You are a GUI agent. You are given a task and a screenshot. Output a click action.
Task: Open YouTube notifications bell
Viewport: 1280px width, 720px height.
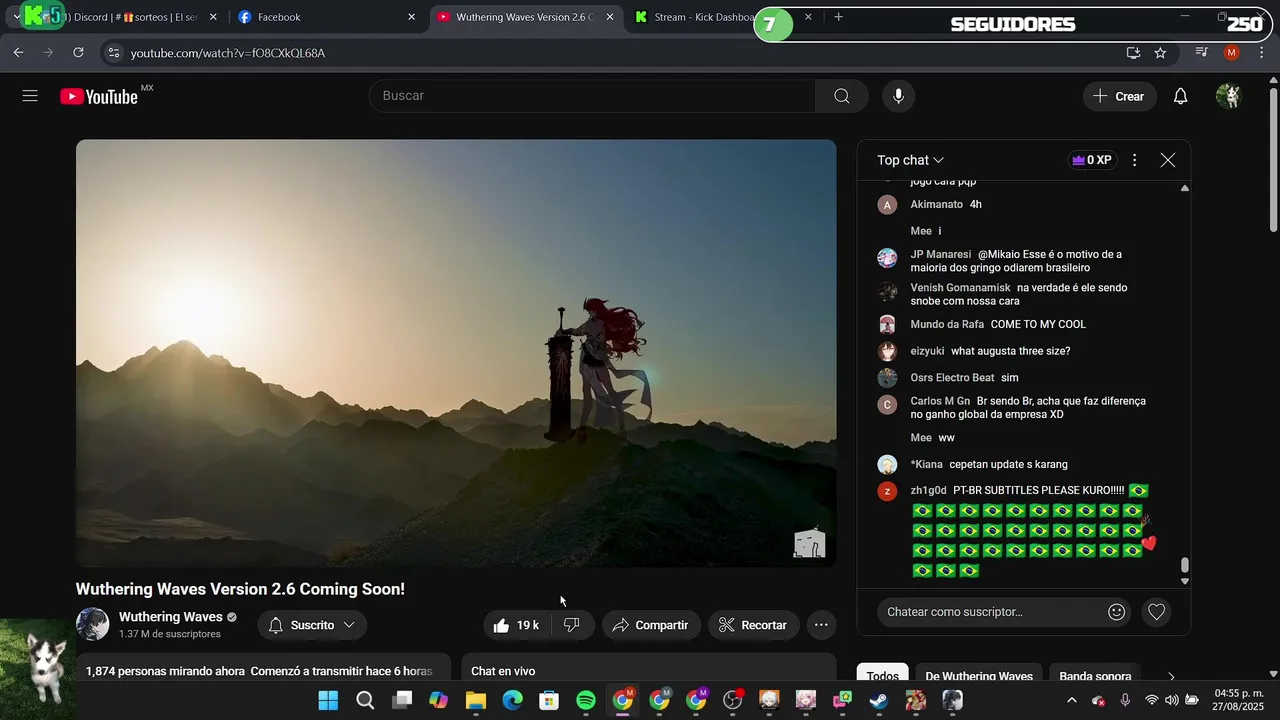[1180, 96]
